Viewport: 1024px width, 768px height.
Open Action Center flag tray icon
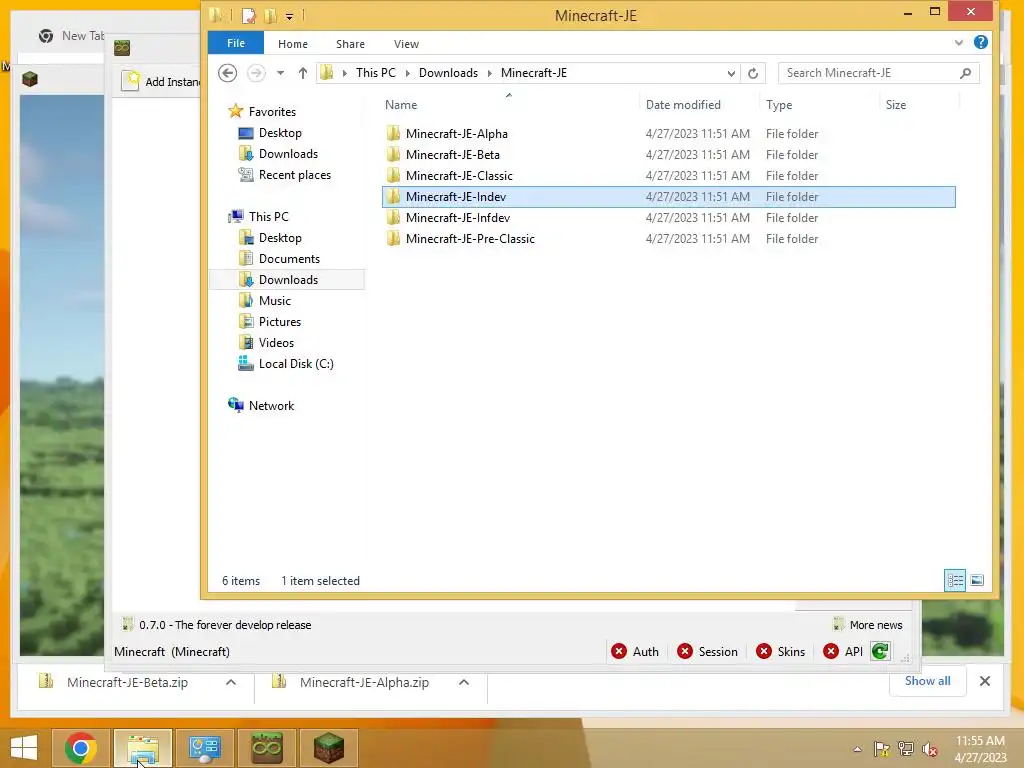pyautogui.click(x=881, y=749)
